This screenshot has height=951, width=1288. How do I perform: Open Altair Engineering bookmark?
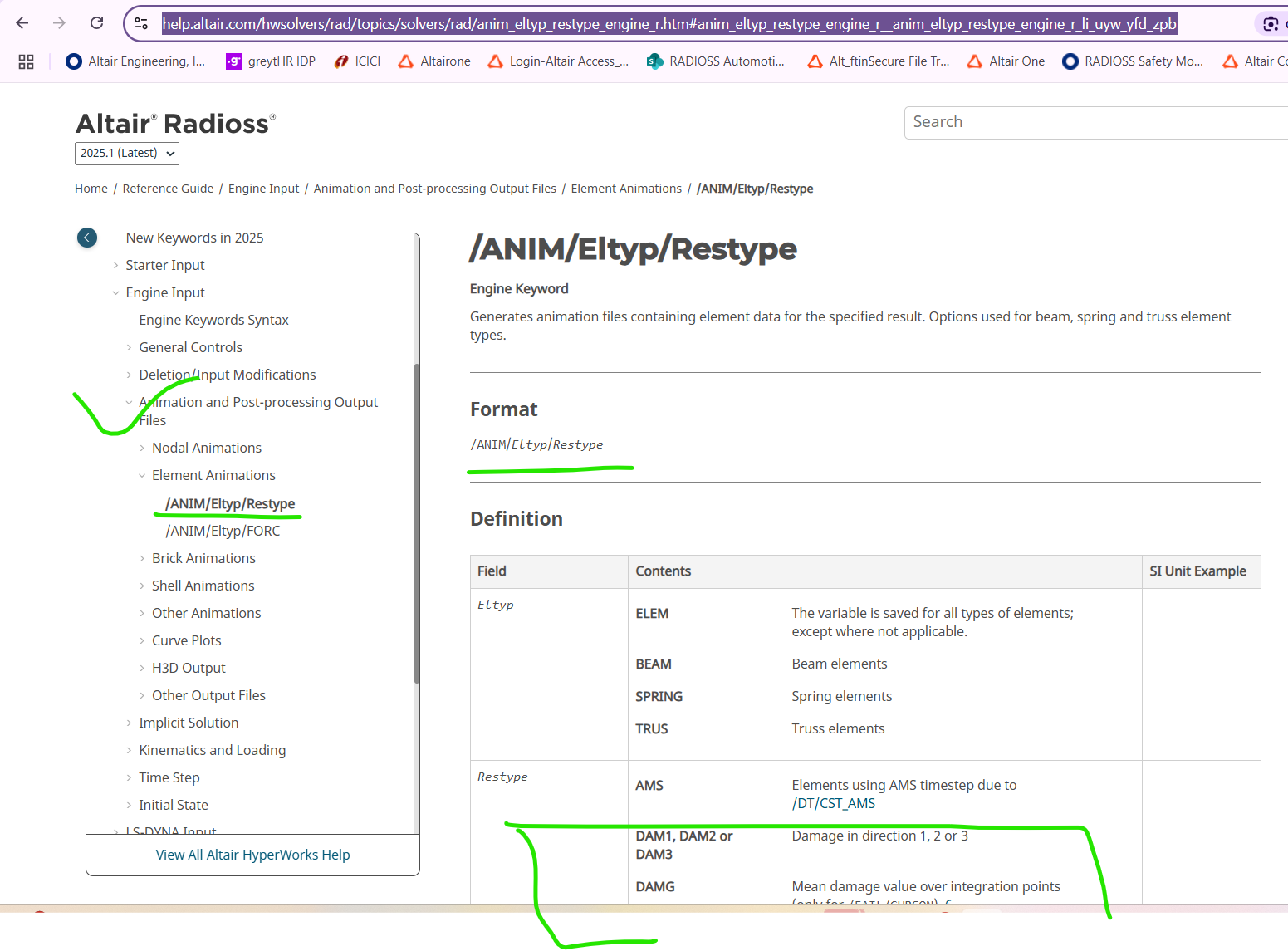point(136,61)
